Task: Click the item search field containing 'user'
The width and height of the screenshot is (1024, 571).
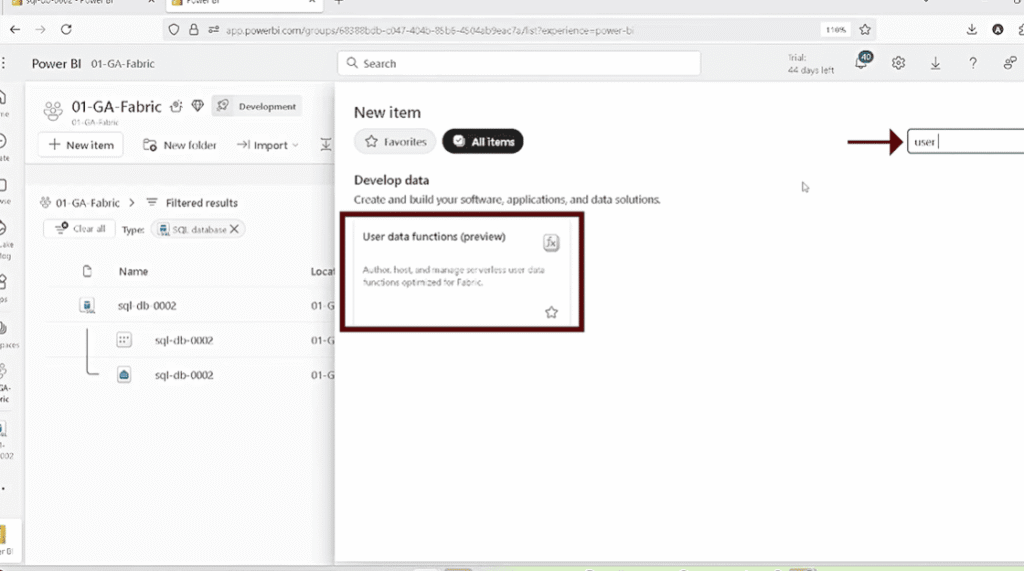Action: pyautogui.click(x=966, y=142)
